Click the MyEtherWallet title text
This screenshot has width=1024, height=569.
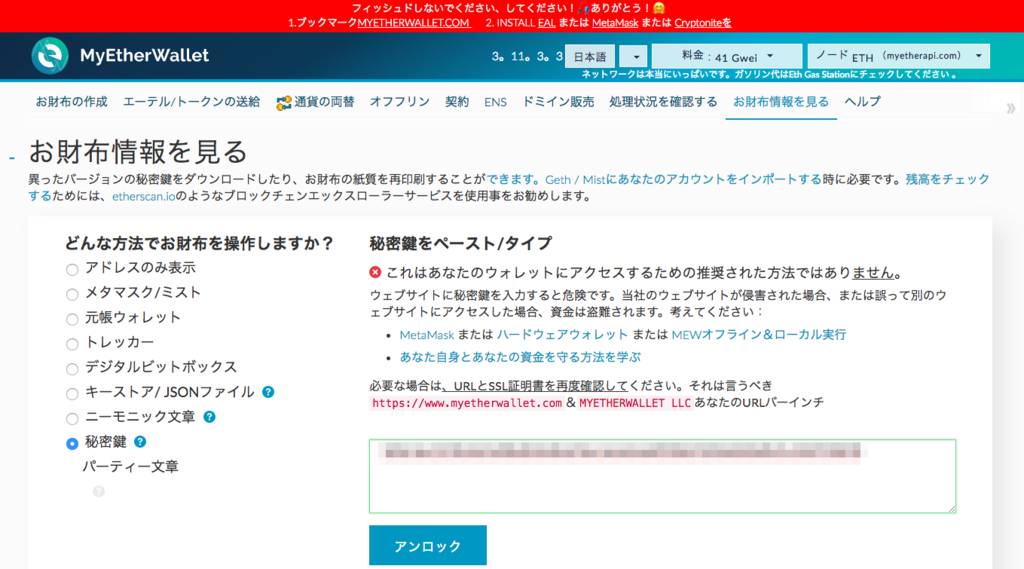pyautogui.click(x=144, y=56)
